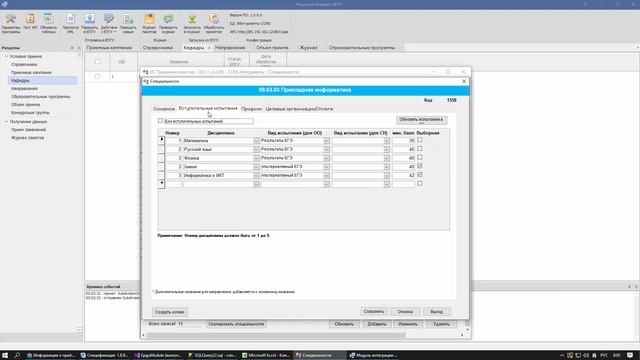Toggle Выборная checkbox for Математика row
The width and height of the screenshot is (640, 360).
click(x=420, y=140)
